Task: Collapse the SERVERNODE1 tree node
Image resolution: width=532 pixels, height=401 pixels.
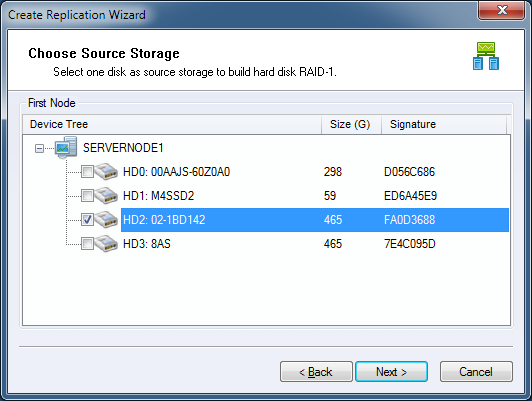Action: pos(39,148)
